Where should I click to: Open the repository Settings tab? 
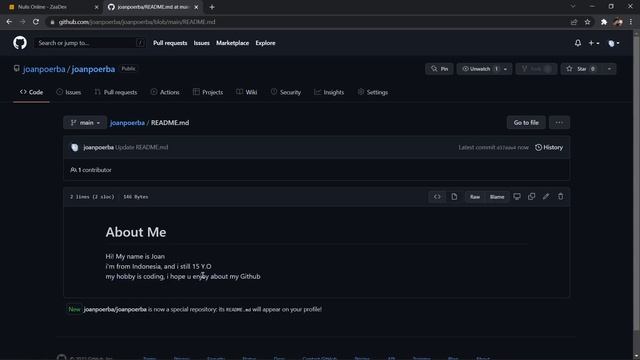tap(373, 92)
